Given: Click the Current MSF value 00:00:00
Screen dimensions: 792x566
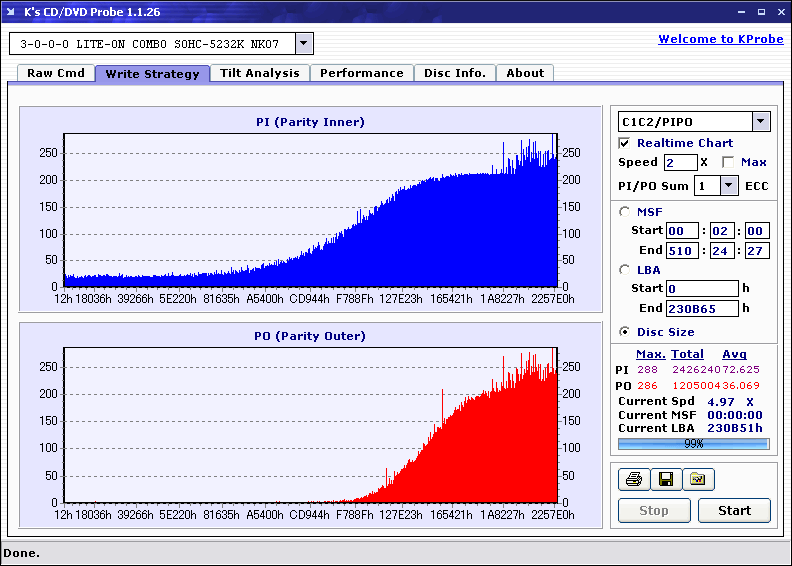Looking at the screenshot, I should (x=734, y=415).
